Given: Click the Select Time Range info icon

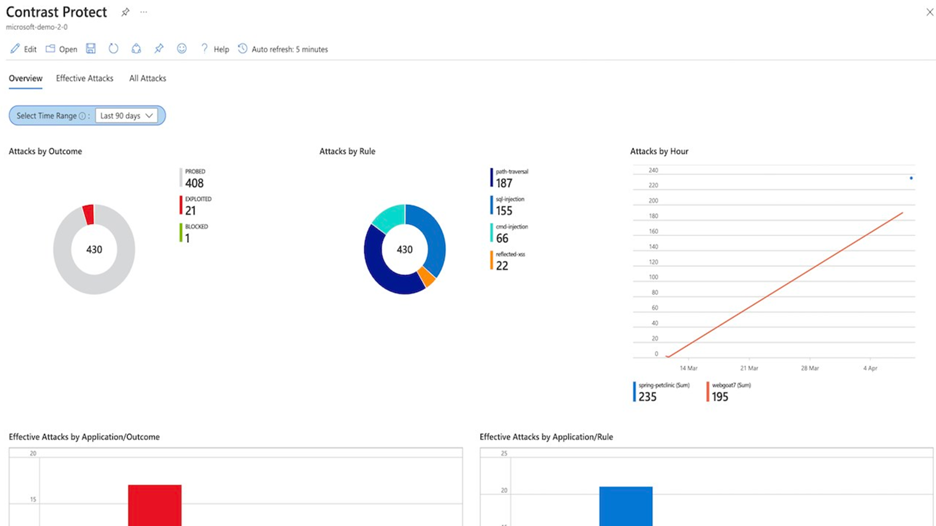Looking at the screenshot, I should tap(82, 116).
